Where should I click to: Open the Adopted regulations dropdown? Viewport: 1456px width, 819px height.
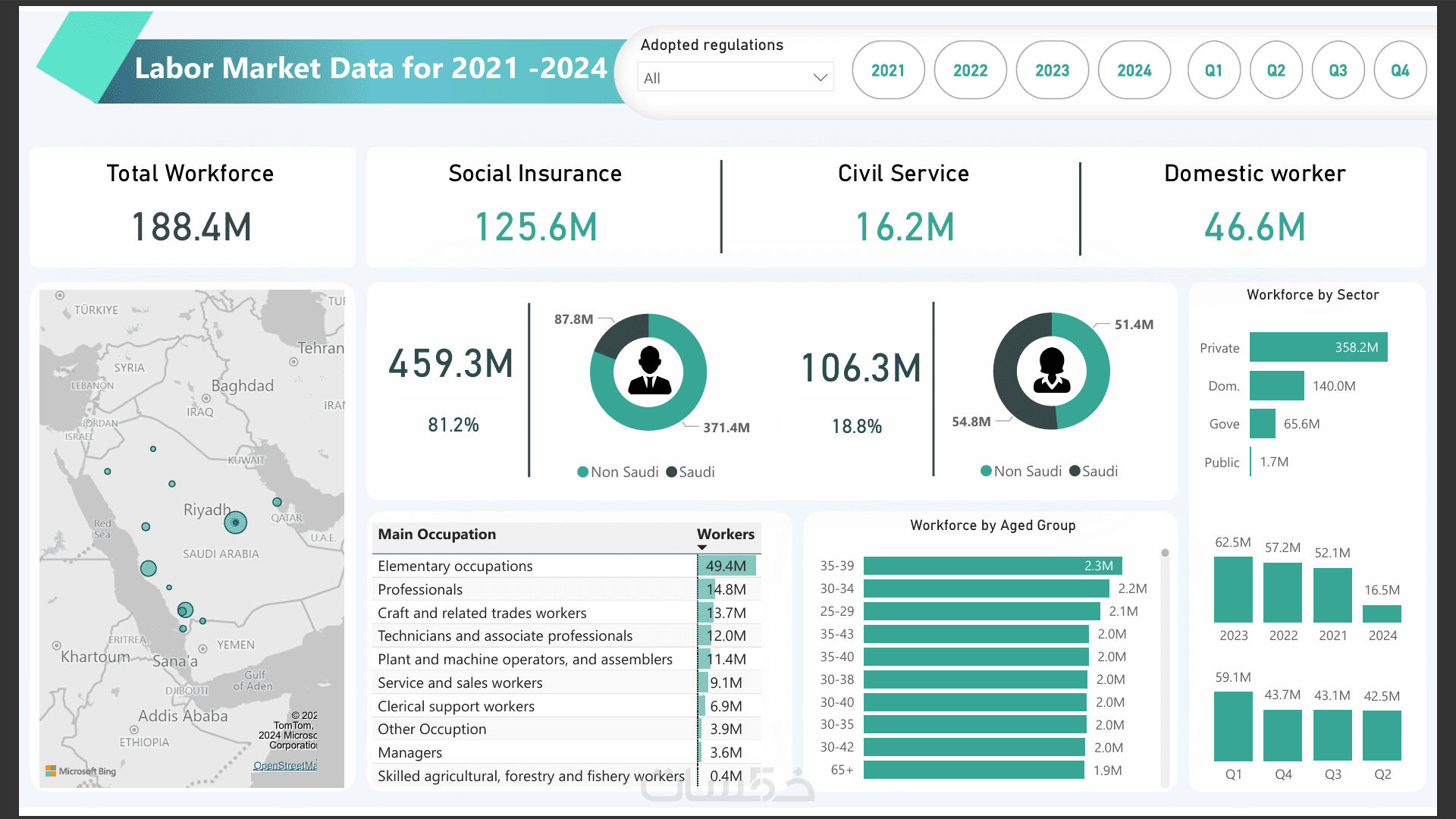pyautogui.click(x=735, y=78)
